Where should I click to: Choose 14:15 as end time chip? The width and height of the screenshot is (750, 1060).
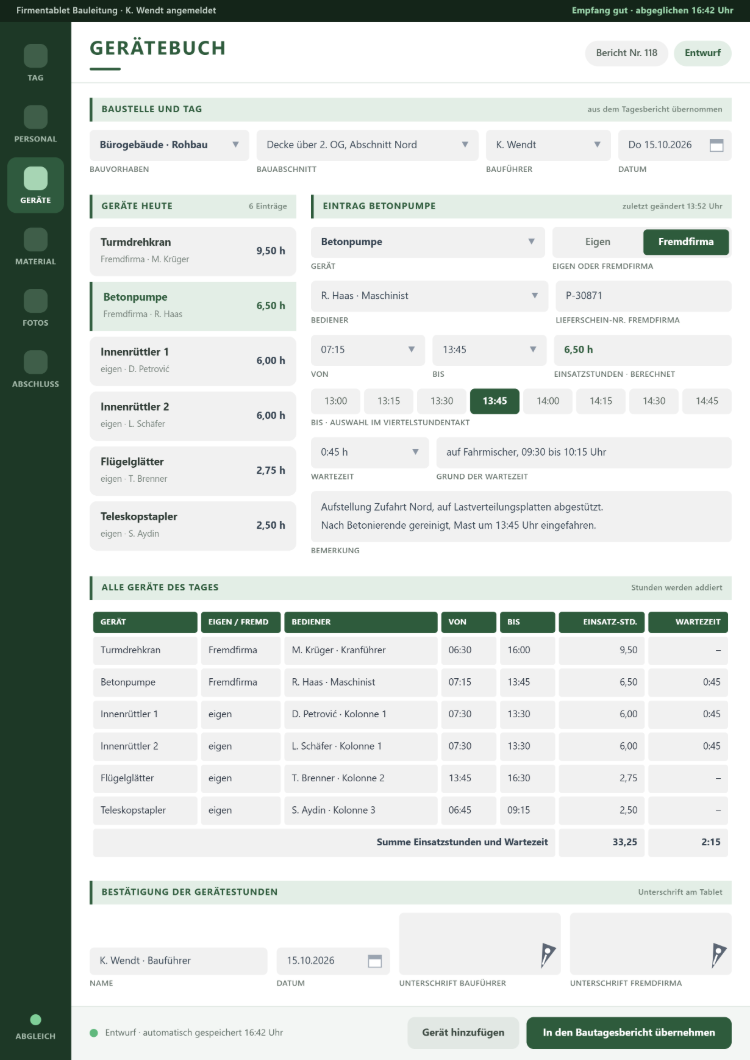click(601, 401)
